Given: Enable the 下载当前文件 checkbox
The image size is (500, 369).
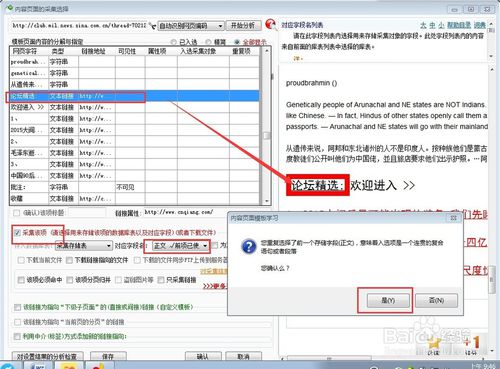Looking at the screenshot, I should 21,260.
